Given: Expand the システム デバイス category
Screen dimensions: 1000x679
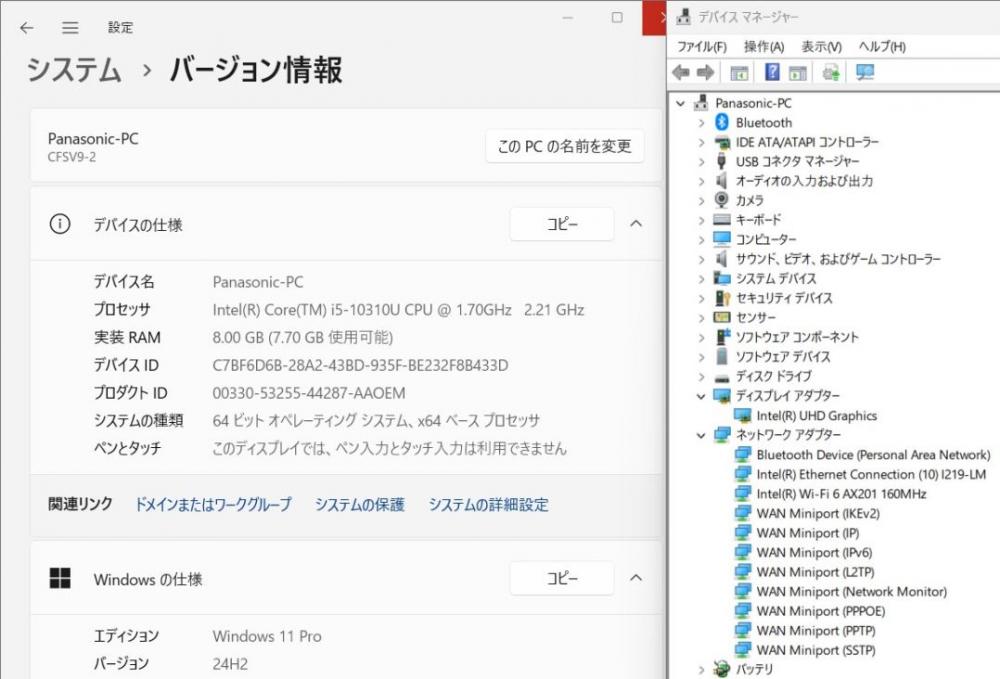Looking at the screenshot, I should 701,279.
